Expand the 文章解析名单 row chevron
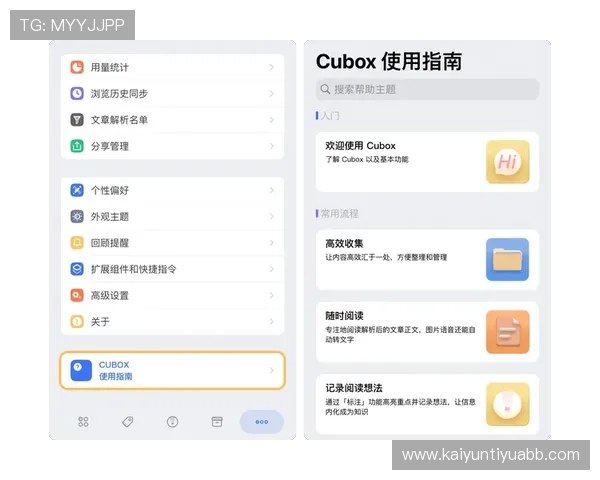 pos(271,120)
